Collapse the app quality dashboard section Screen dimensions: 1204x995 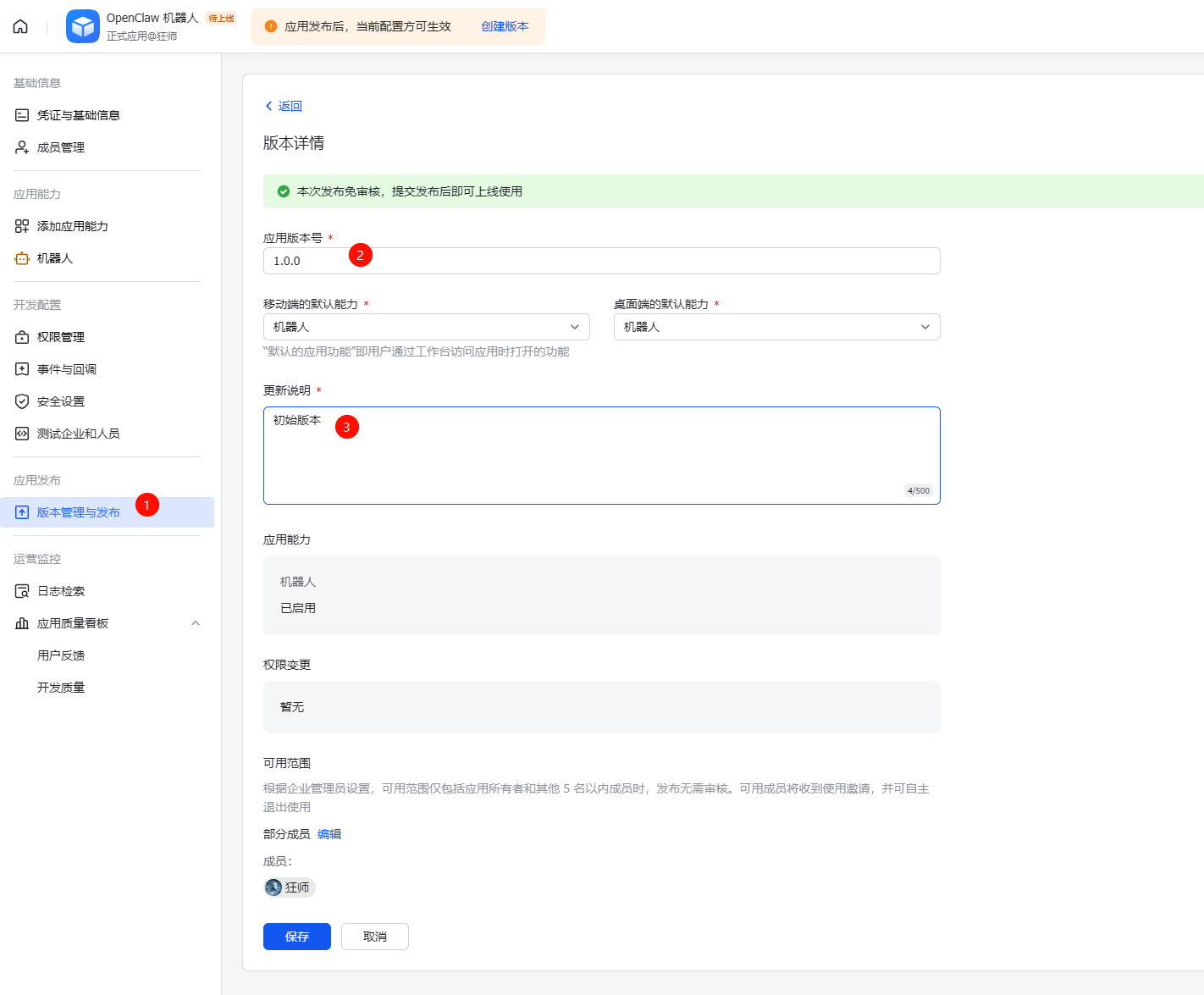pyautogui.click(x=196, y=623)
